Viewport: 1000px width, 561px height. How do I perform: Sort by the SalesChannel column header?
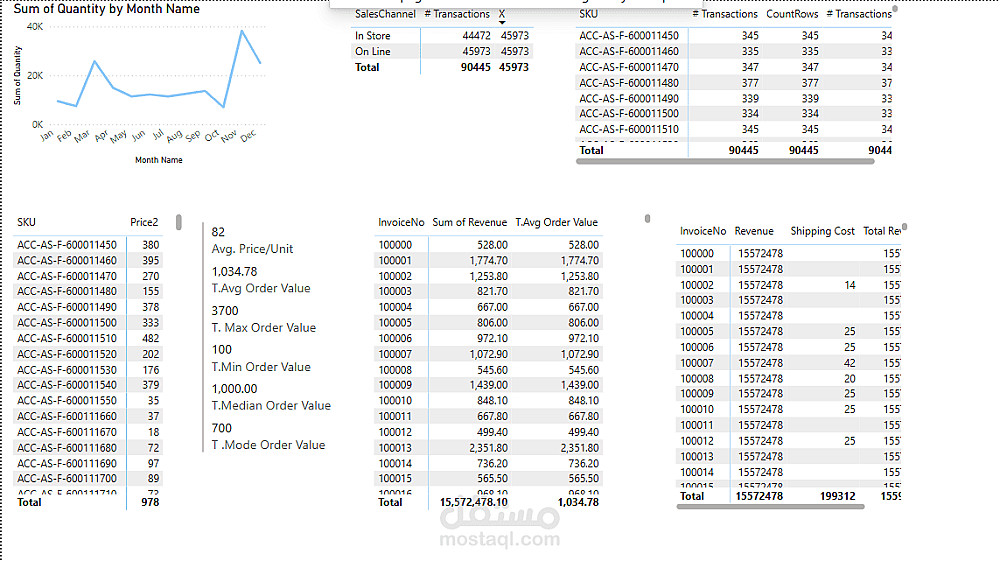(x=385, y=14)
